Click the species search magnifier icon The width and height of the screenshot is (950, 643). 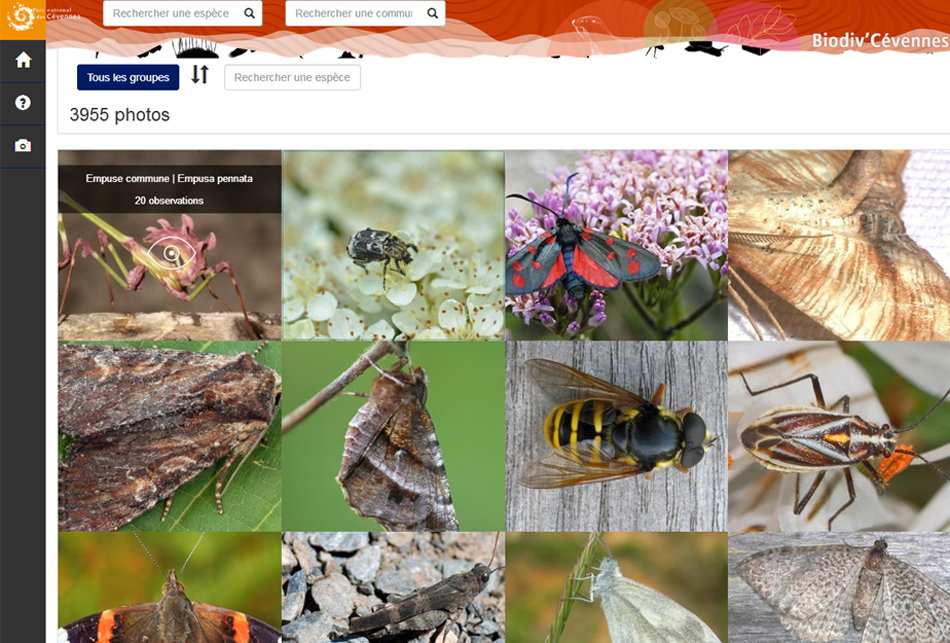[250, 14]
